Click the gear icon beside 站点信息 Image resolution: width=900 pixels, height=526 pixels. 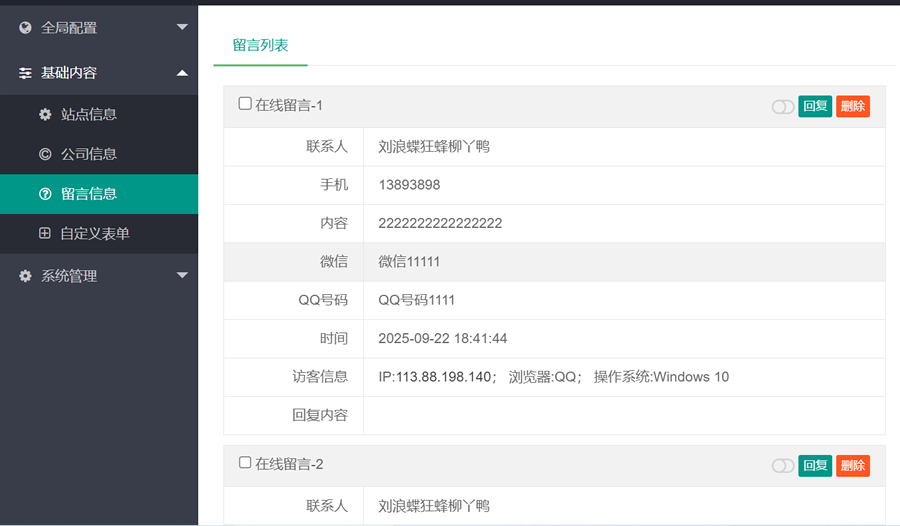pos(45,114)
